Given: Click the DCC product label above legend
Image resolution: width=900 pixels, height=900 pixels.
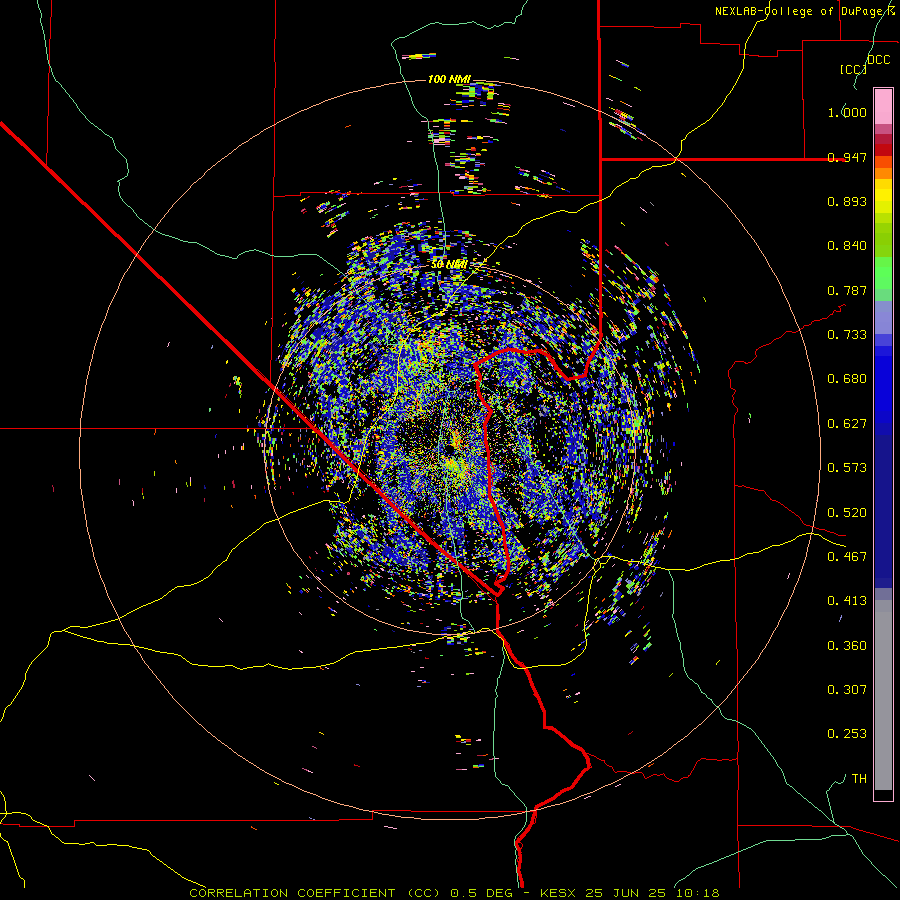Looking at the screenshot, I should pos(879,60).
